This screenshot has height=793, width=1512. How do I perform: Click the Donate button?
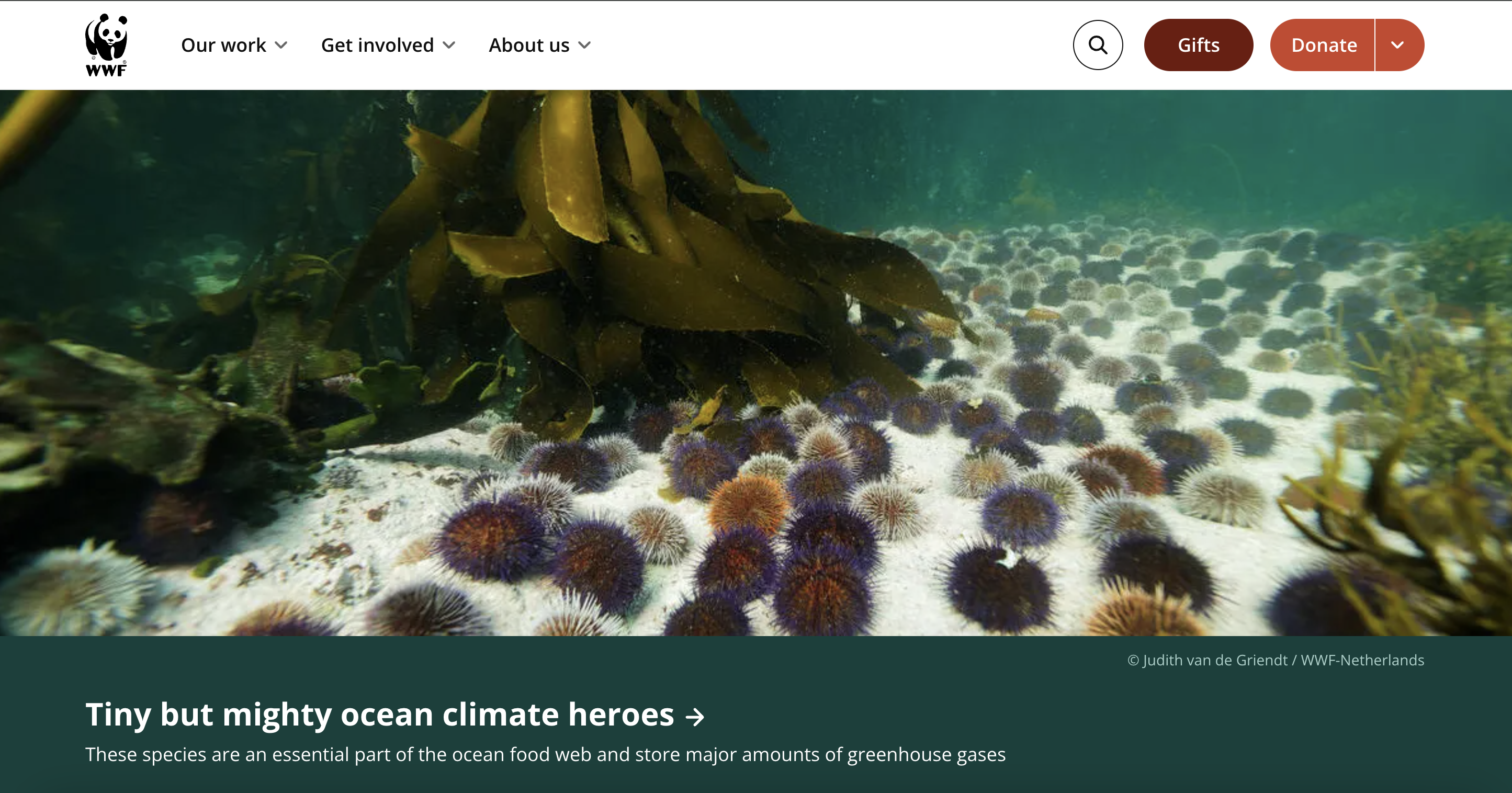[x=1323, y=45]
